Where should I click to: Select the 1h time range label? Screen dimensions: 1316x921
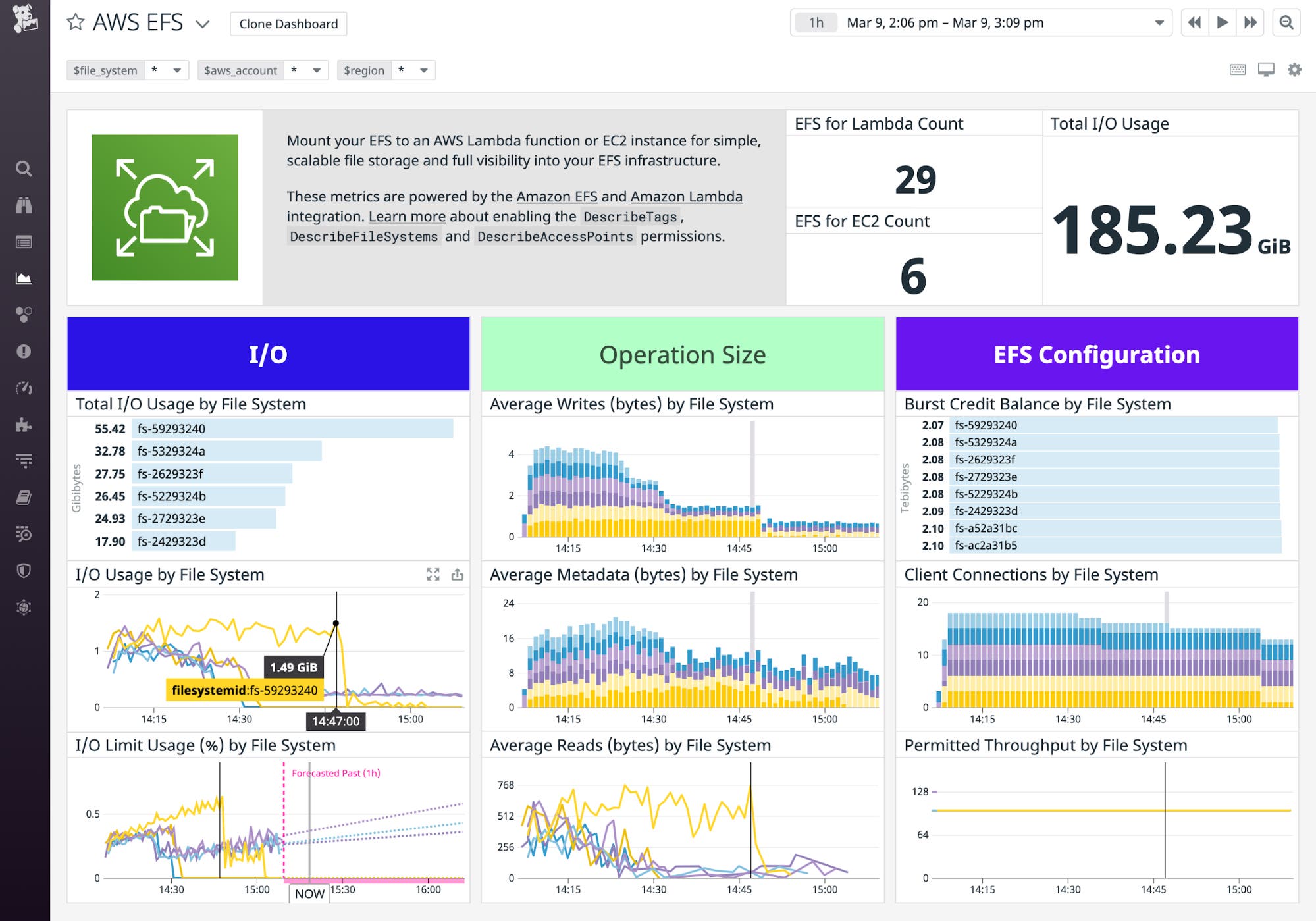(816, 22)
